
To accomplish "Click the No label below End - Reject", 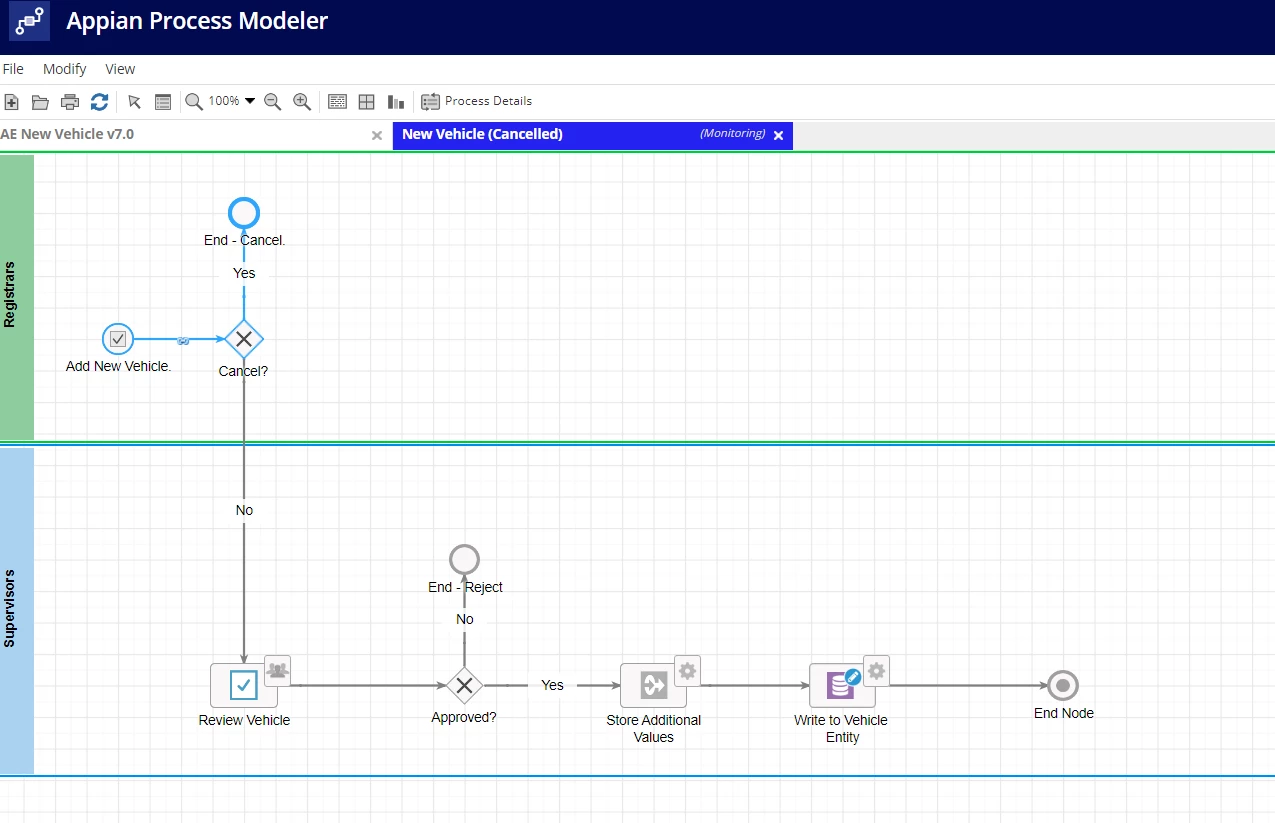I will (465, 619).
